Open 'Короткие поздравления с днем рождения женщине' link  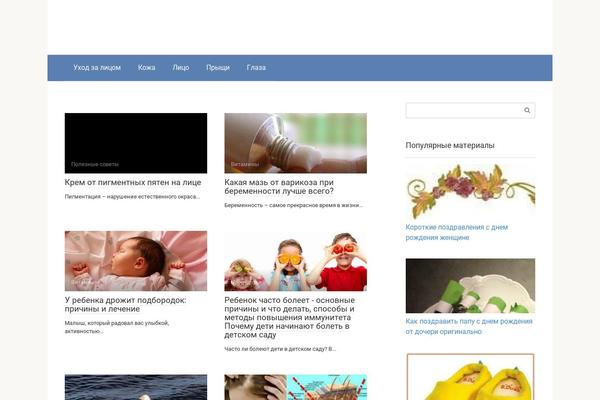click(x=457, y=232)
